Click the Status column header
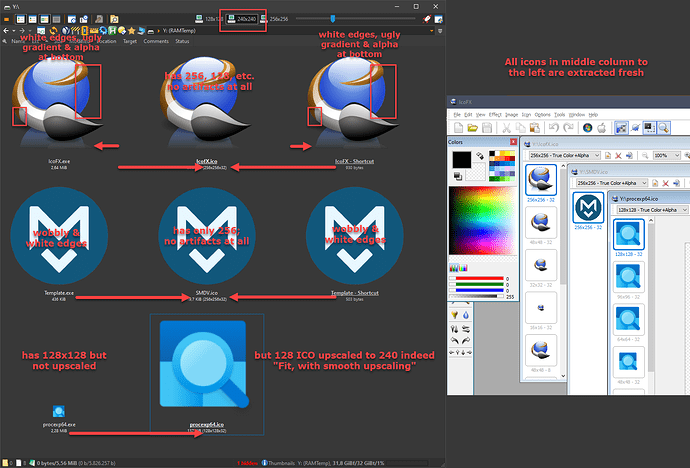The height and width of the screenshot is (468, 690). point(182,41)
